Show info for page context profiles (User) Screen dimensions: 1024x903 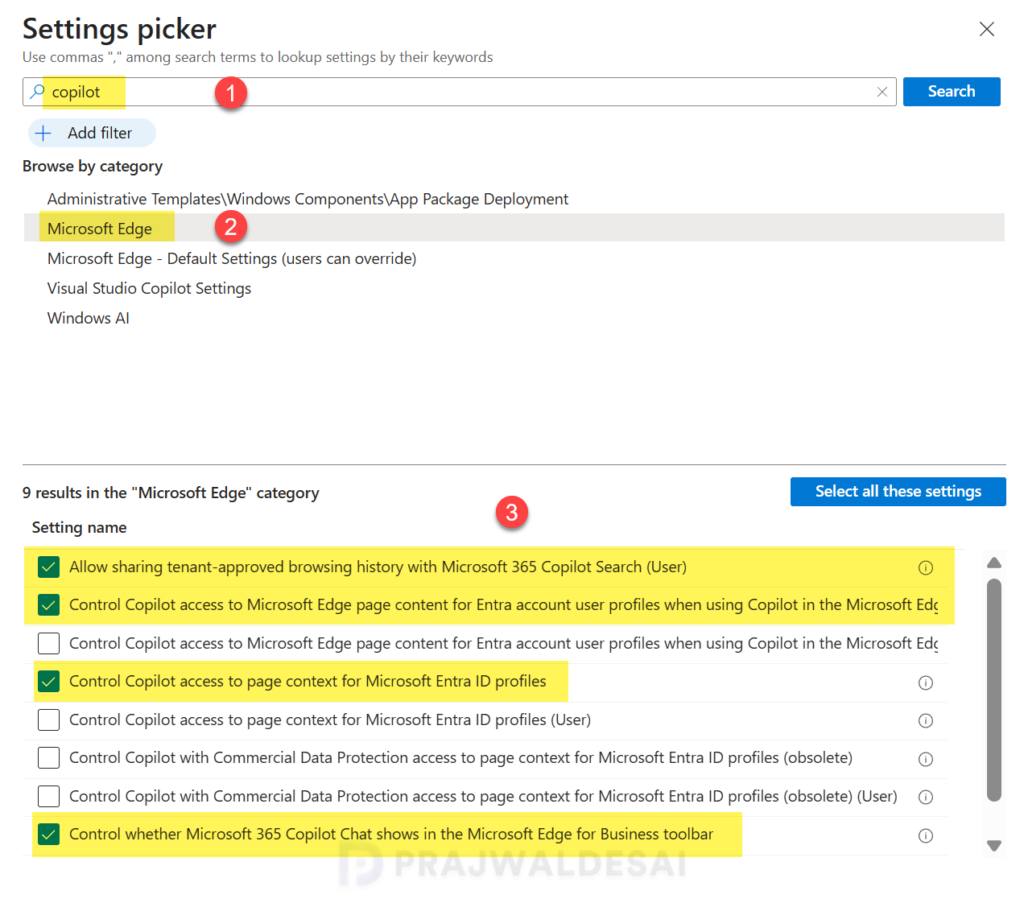pos(925,721)
